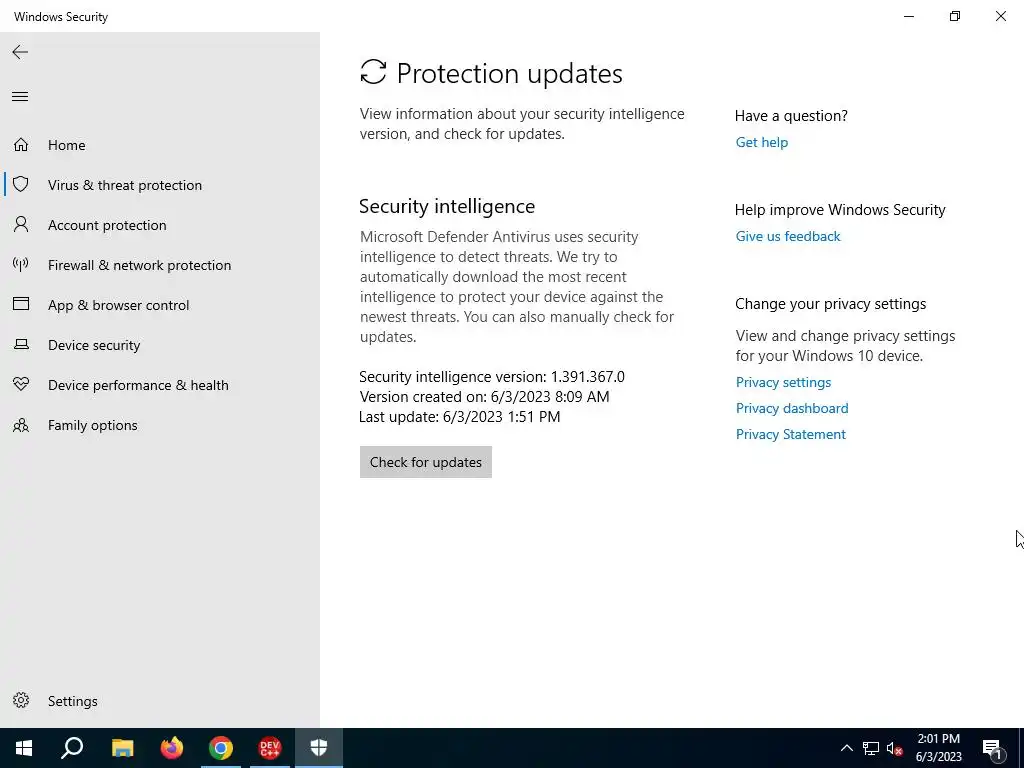Open File Explorer from the taskbar

[122, 748]
